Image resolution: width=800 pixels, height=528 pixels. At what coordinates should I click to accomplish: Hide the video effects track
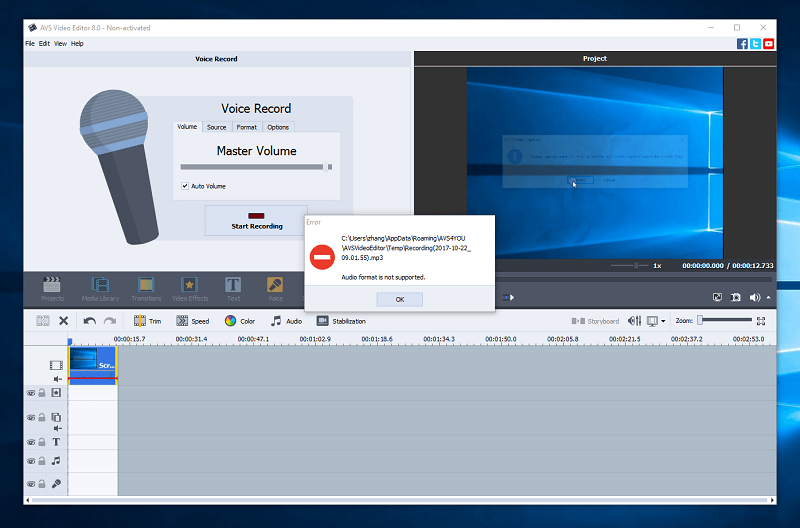pyautogui.click(x=31, y=393)
